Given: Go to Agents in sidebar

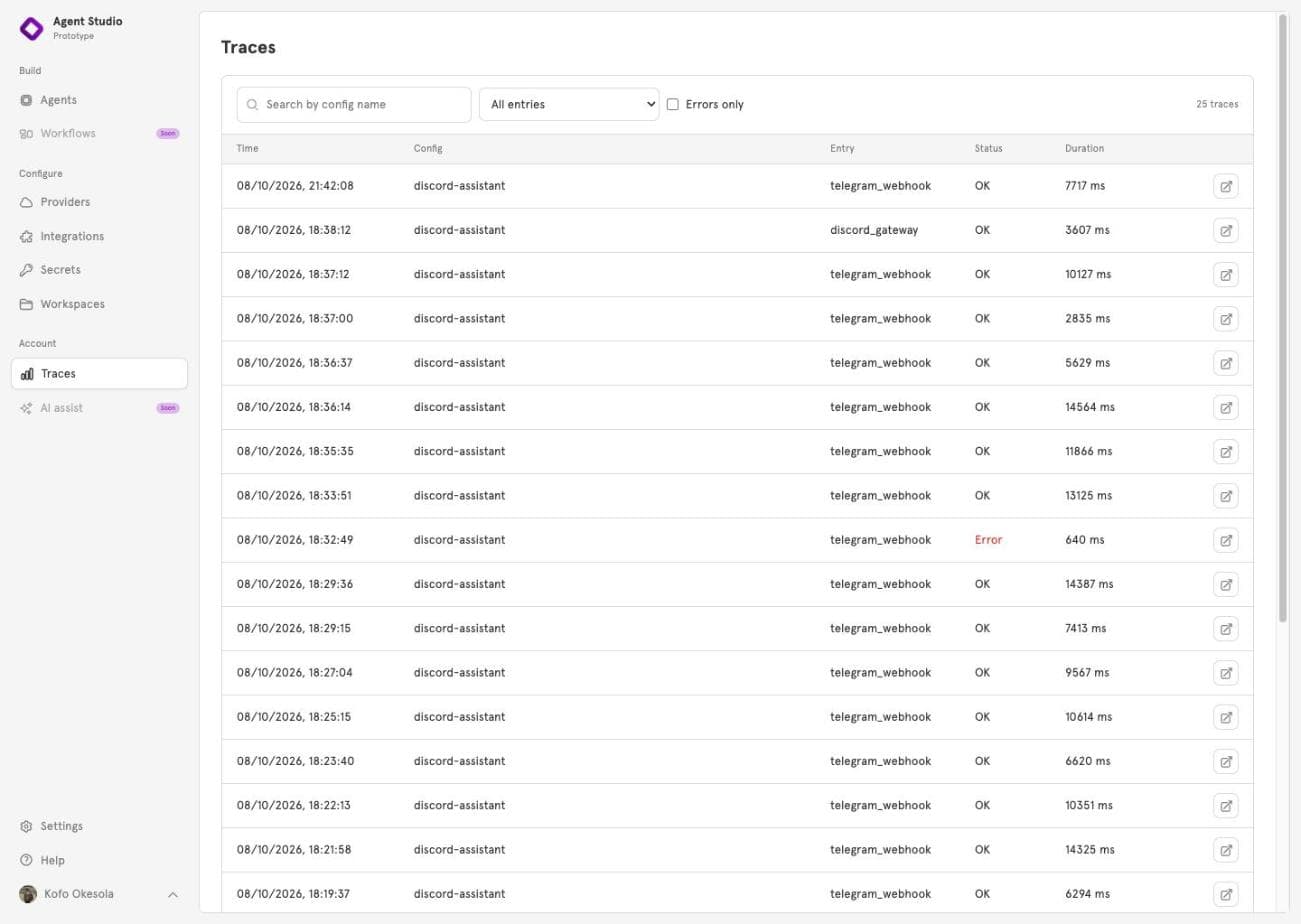Looking at the screenshot, I should pos(99,100).
